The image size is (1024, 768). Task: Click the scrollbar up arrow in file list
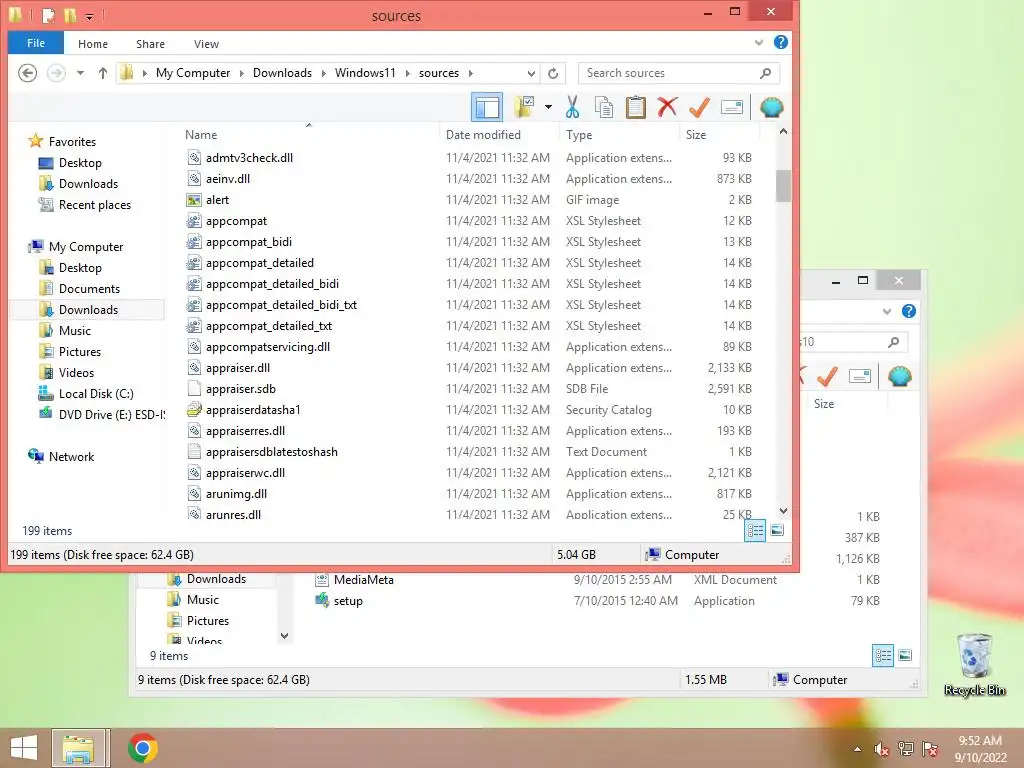[x=783, y=132]
